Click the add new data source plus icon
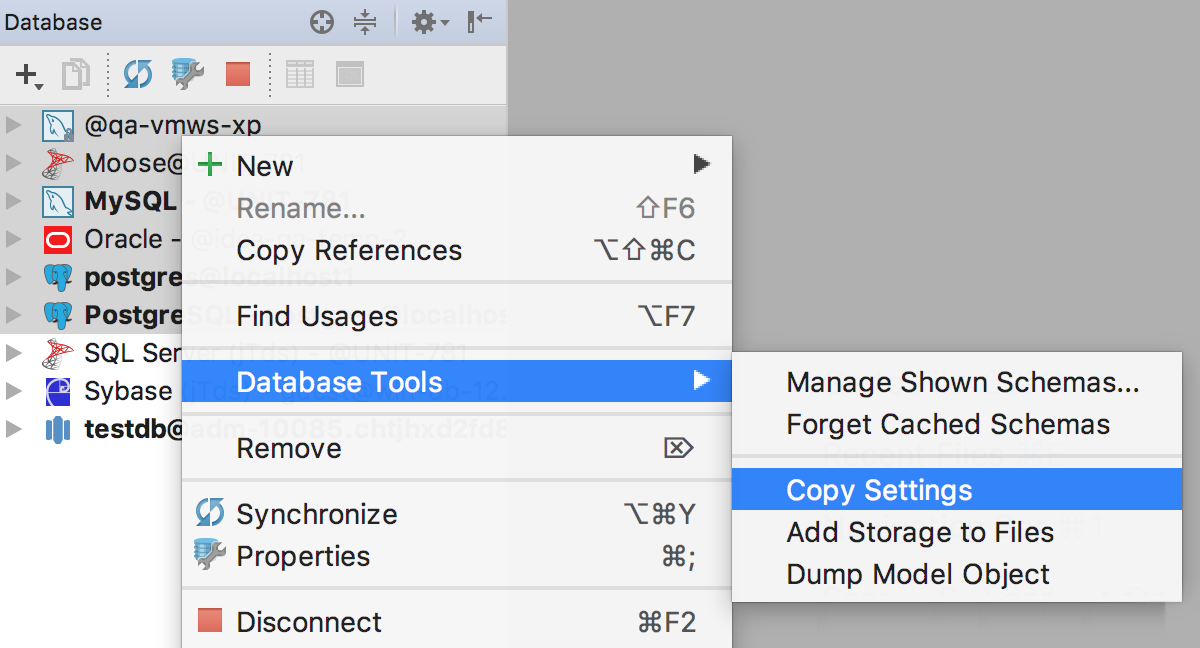This screenshot has height=648, width=1200. [28, 74]
